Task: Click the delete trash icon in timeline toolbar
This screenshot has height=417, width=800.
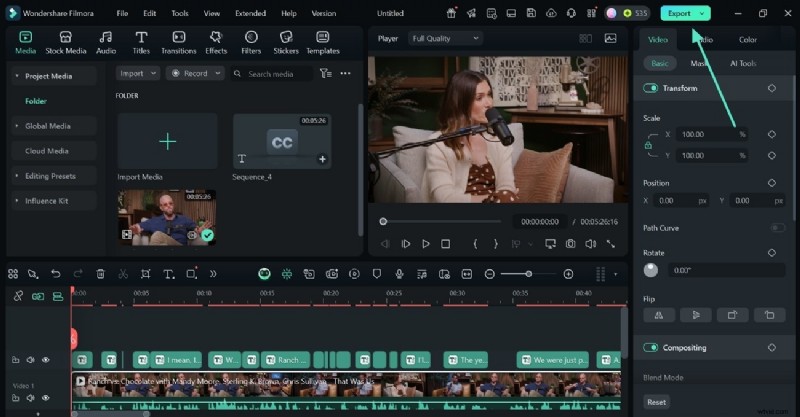Action: (x=100, y=274)
